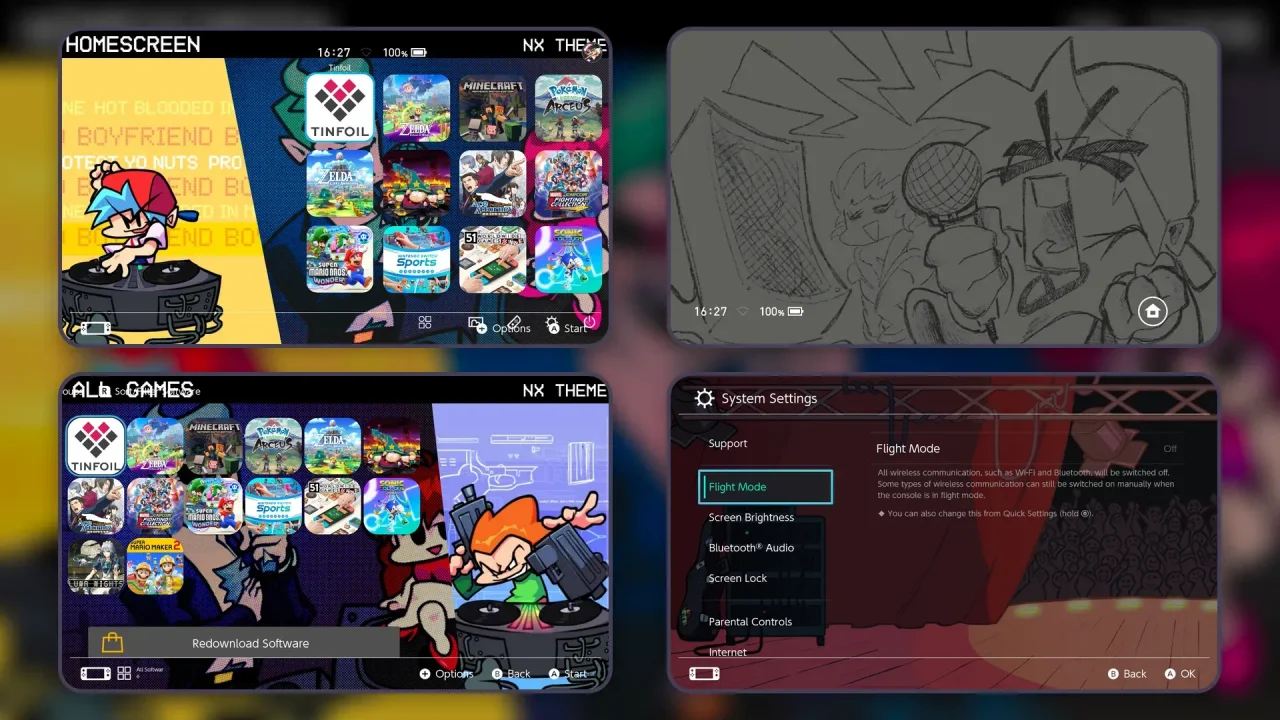Click Options on the Homescreen footer
Image resolution: width=1280 pixels, height=720 pixels.
click(503, 328)
